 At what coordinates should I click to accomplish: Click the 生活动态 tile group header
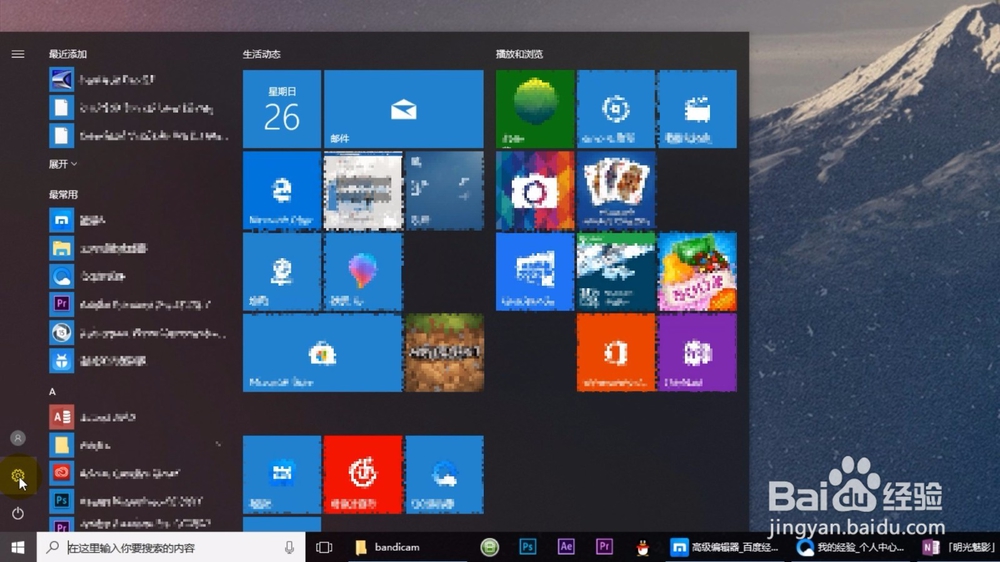coord(261,54)
